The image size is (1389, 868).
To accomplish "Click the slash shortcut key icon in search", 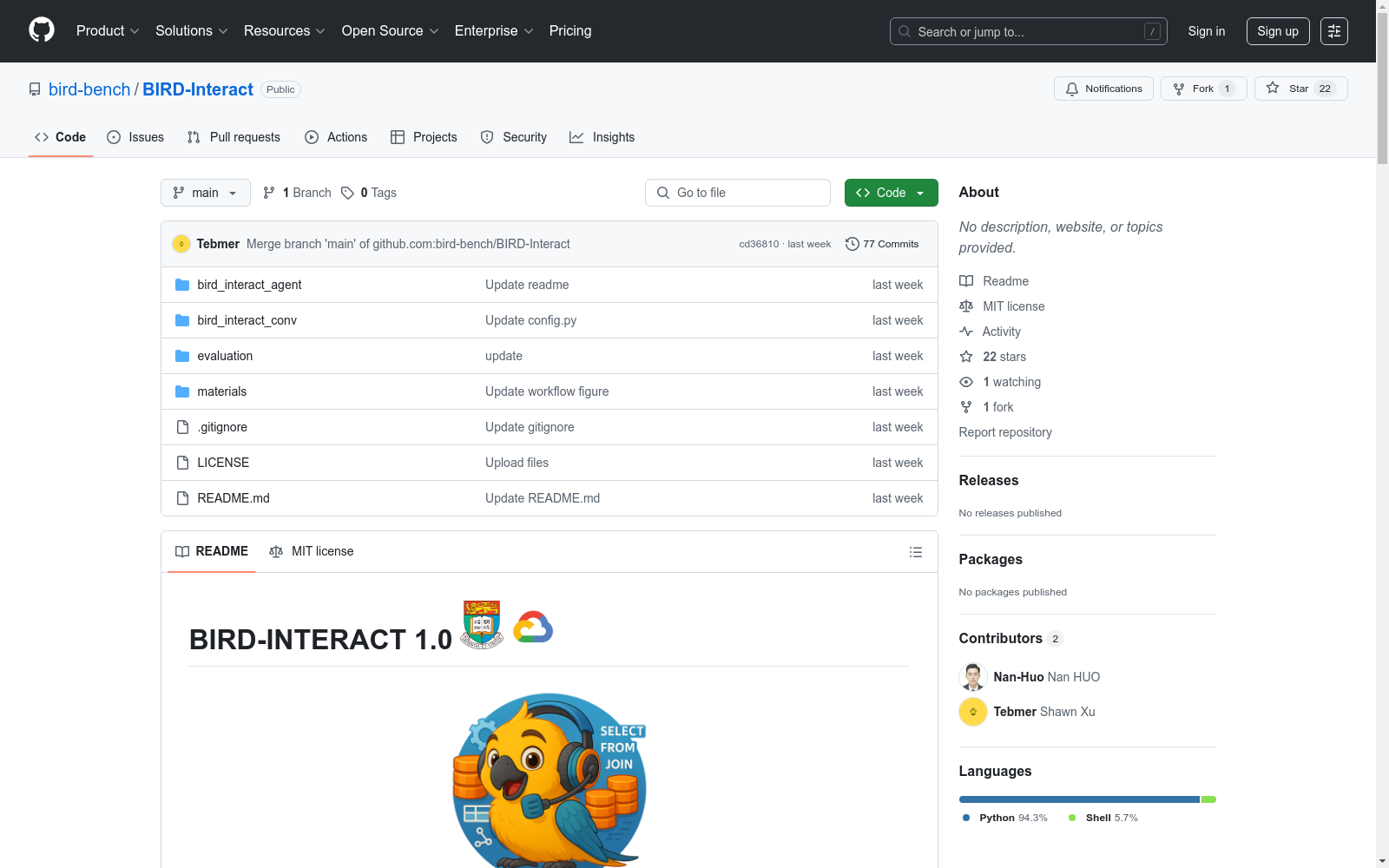I will click(1152, 31).
